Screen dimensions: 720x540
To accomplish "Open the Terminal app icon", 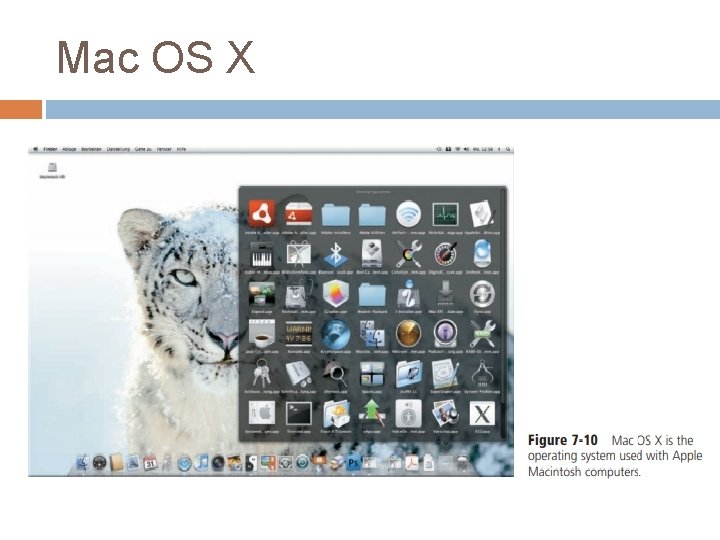I will [298, 414].
